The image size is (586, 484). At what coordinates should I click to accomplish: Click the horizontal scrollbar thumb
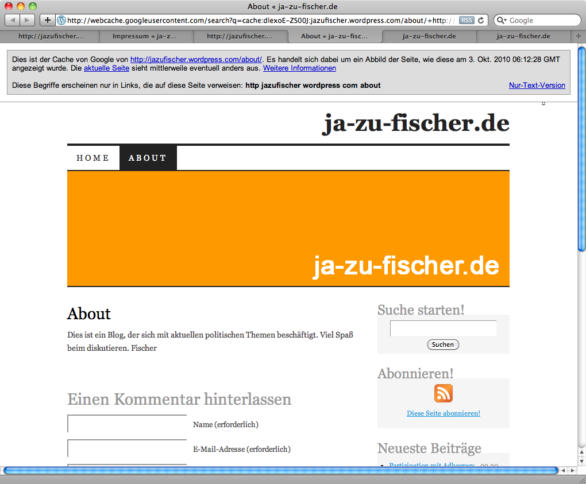[281, 471]
